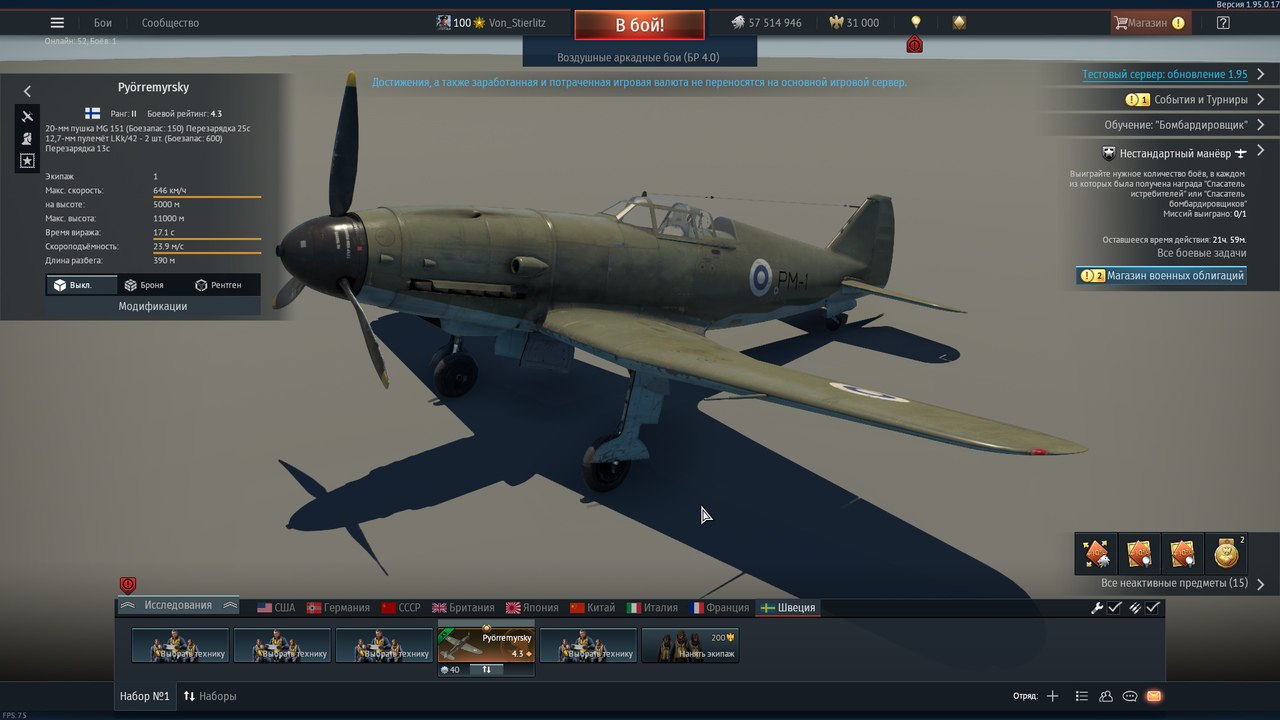Screen dimensions: 1280x720
Task: Select the США nation tab
Action: (276, 608)
